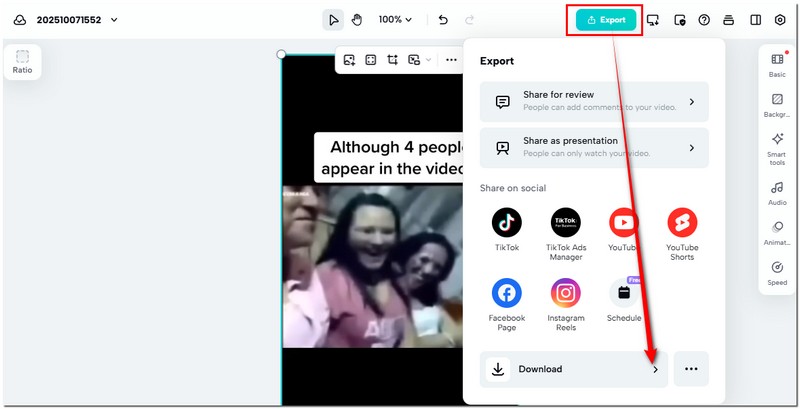Undo the last action

click(443, 20)
